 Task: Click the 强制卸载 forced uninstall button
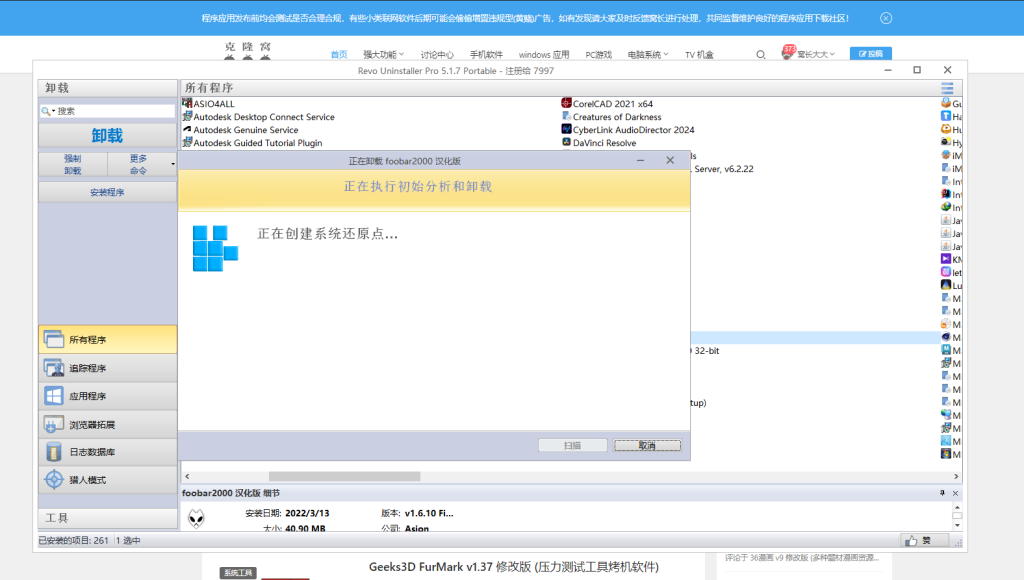pos(72,165)
